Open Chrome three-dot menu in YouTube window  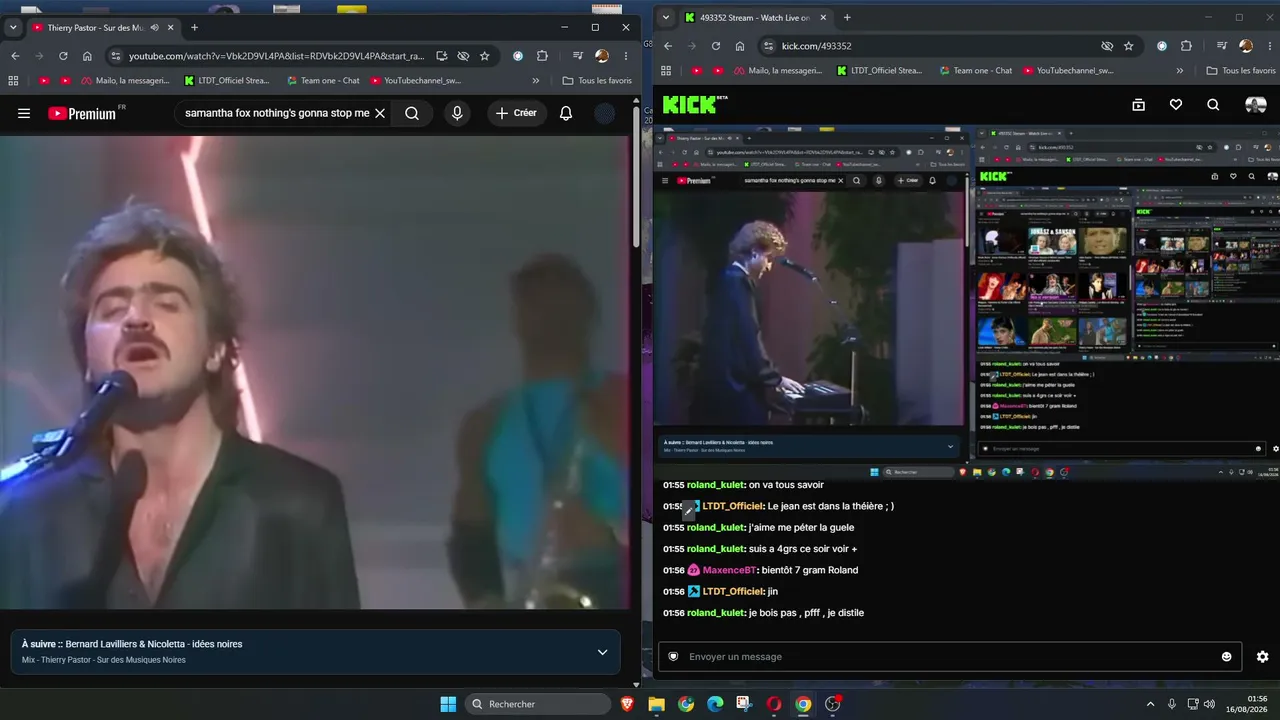click(626, 56)
